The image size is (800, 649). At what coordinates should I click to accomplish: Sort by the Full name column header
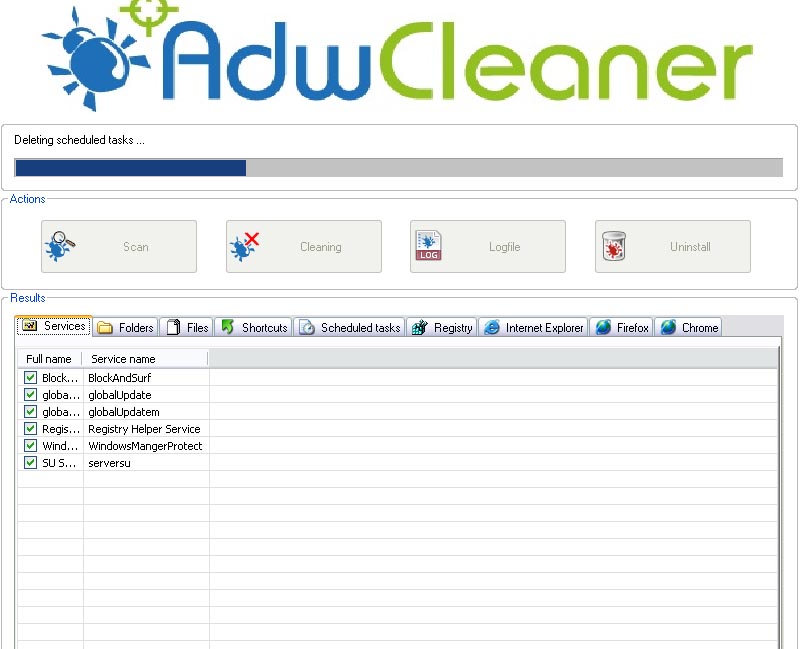point(49,359)
